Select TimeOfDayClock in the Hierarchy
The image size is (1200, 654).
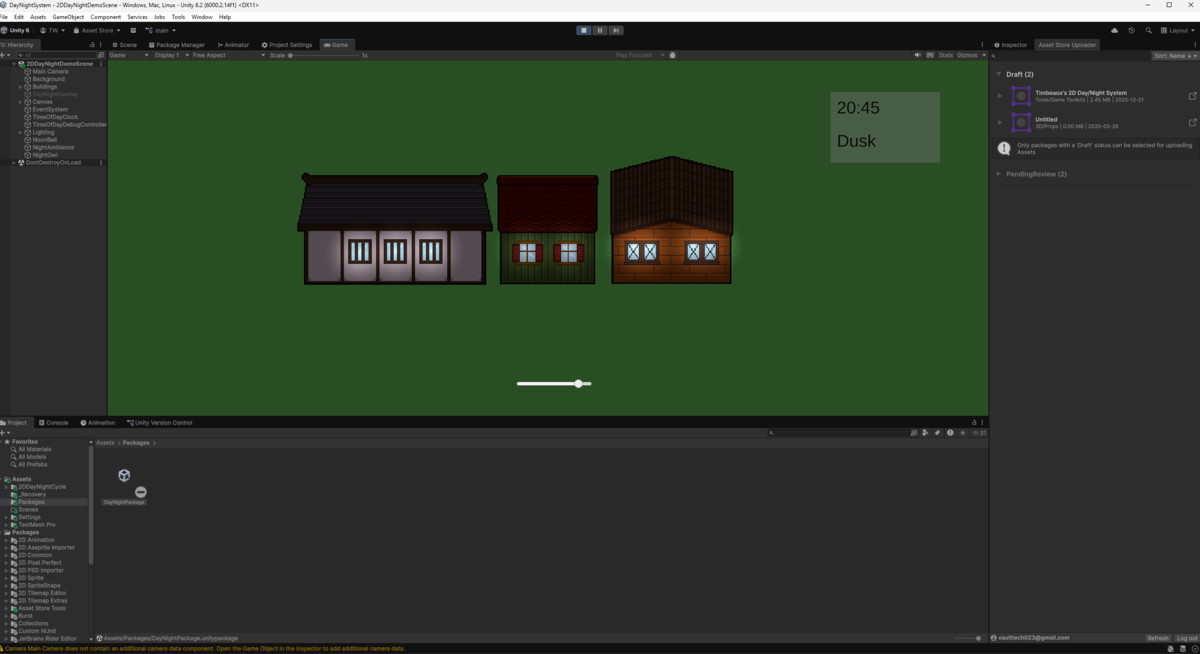[x=54, y=117]
